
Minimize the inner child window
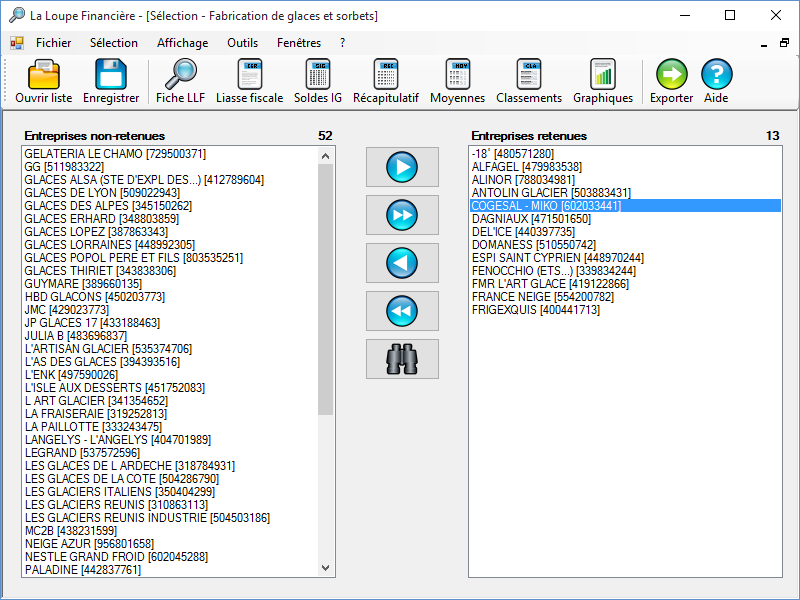coord(764,45)
